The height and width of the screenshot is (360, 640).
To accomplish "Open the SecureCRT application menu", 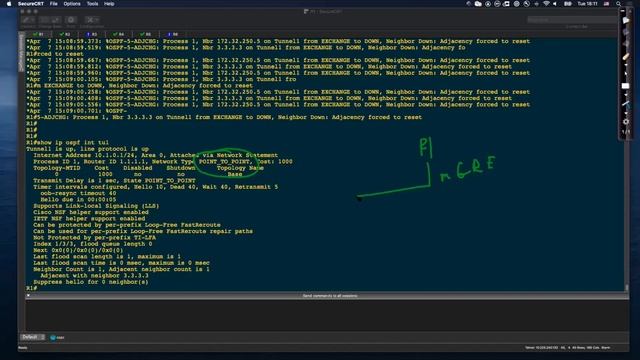I will click(x=31, y=4).
